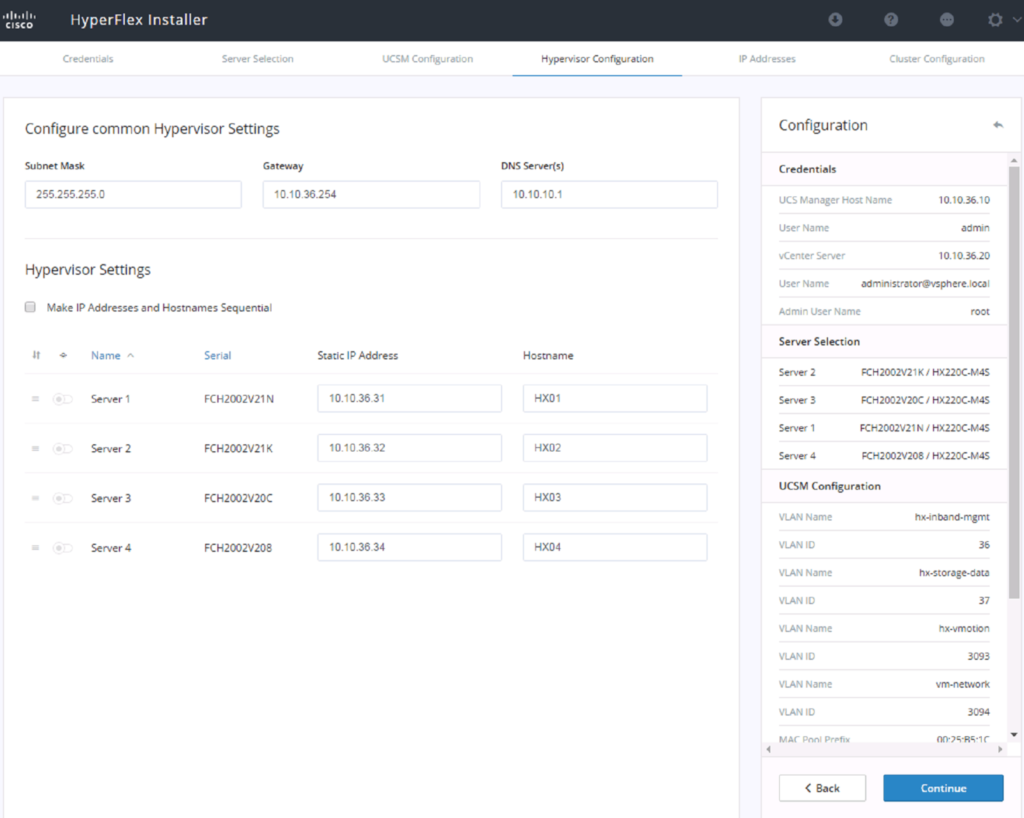Click the chat bubble icon in header
The height and width of the screenshot is (818, 1024).
point(946,20)
